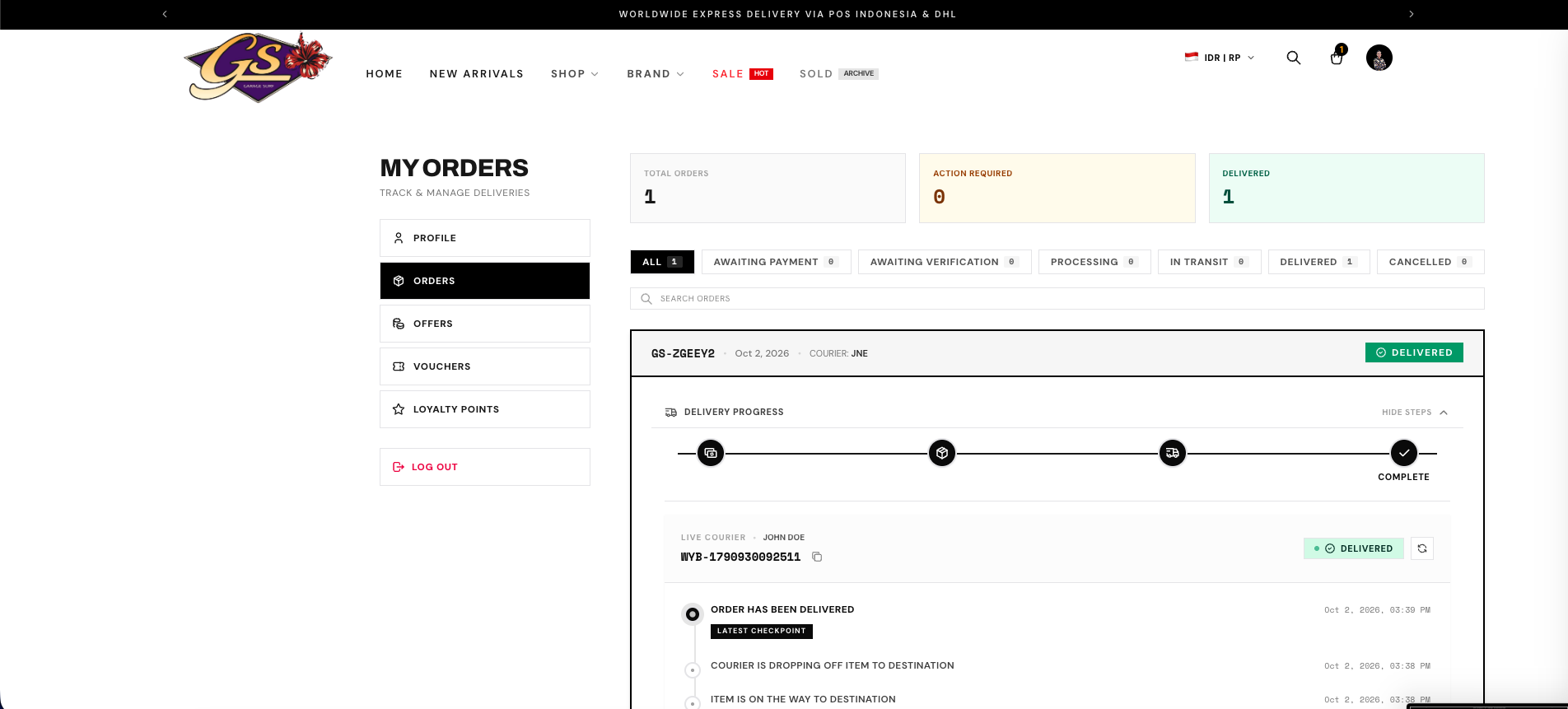Go to previous announcement banner arrow
1568x709 pixels.
click(x=165, y=14)
